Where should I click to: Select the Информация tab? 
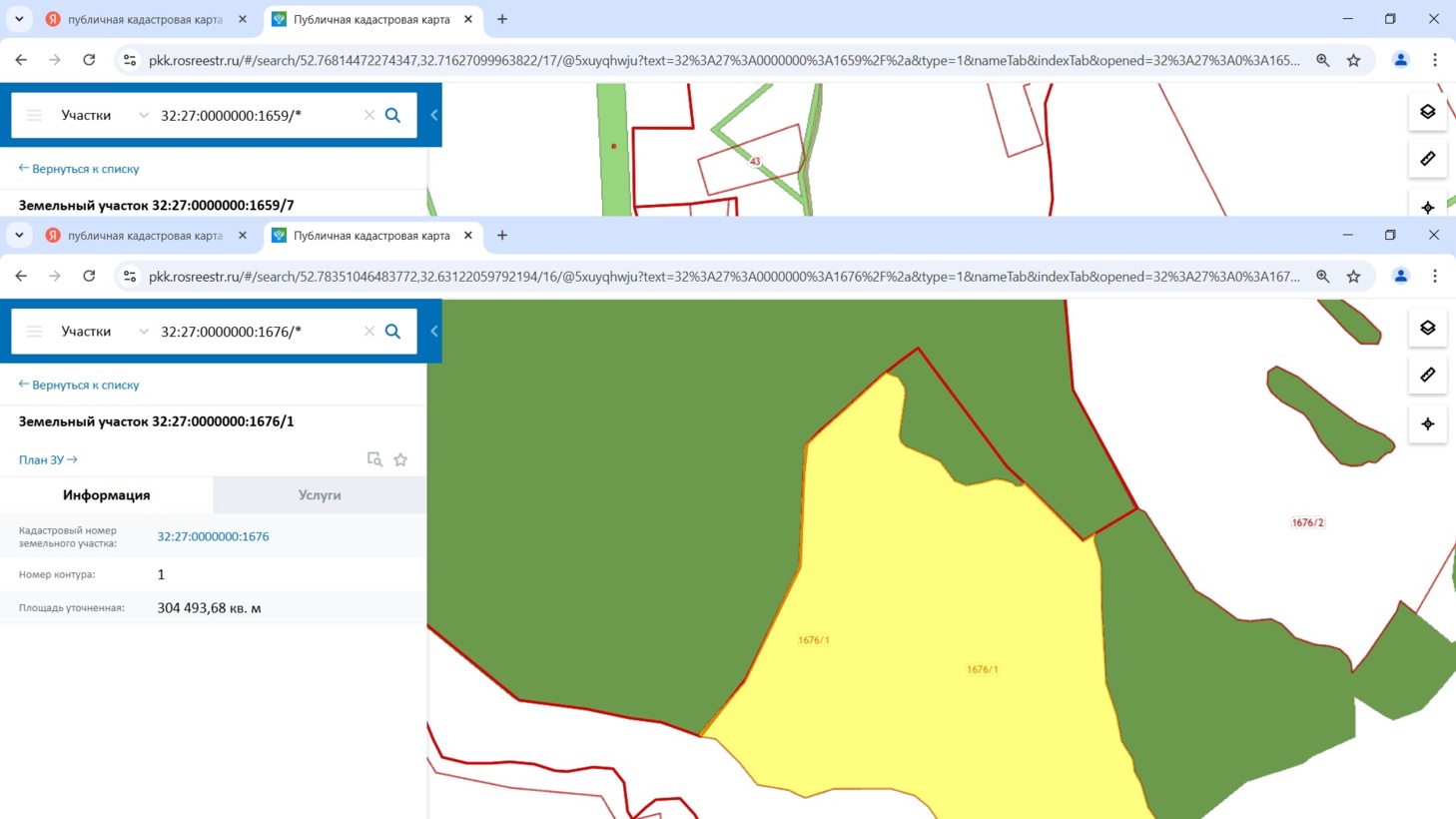pyautogui.click(x=106, y=495)
